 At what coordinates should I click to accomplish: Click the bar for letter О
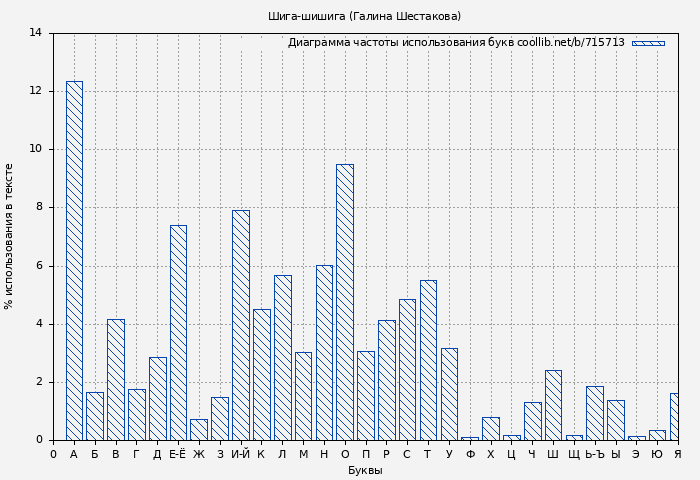[345, 302]
